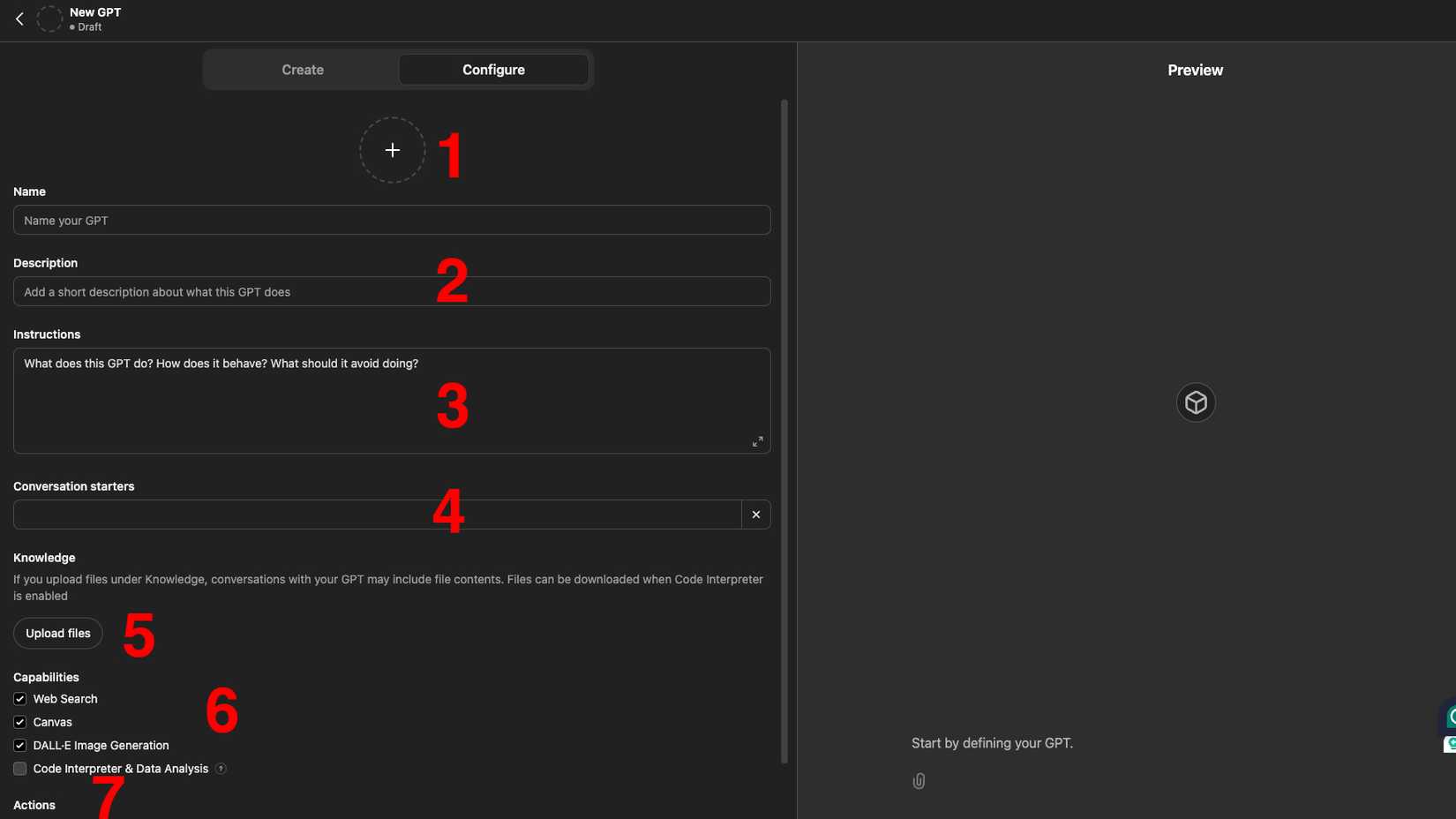Click the Upload files button
Screen dimensions: 1456x819
click(x=57, y=633)
